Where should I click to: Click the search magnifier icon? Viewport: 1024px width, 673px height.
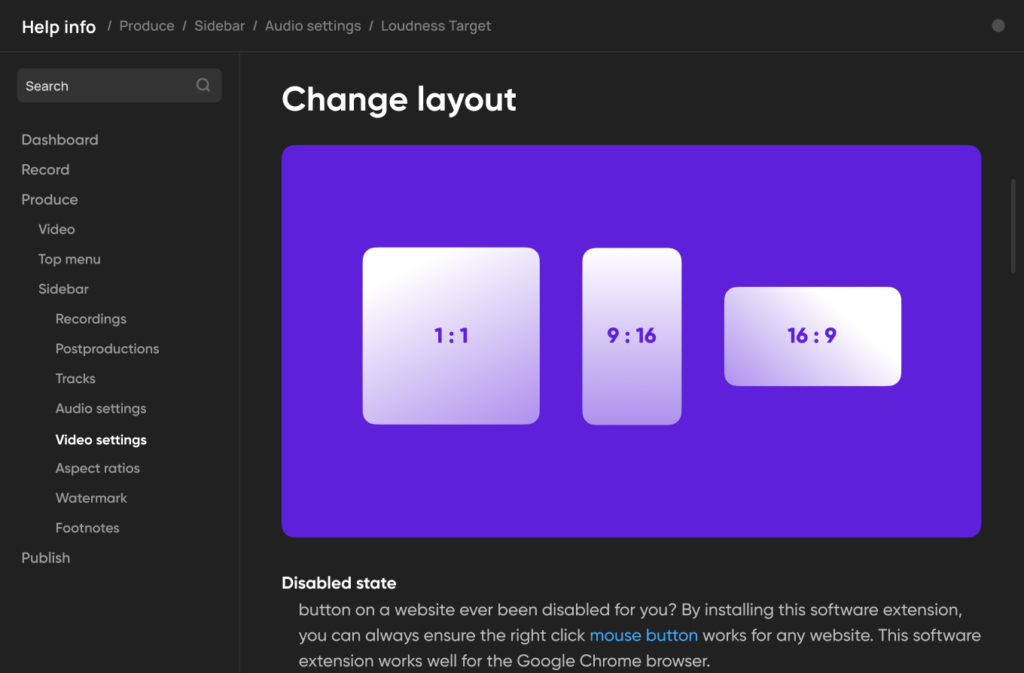[203, 86]
